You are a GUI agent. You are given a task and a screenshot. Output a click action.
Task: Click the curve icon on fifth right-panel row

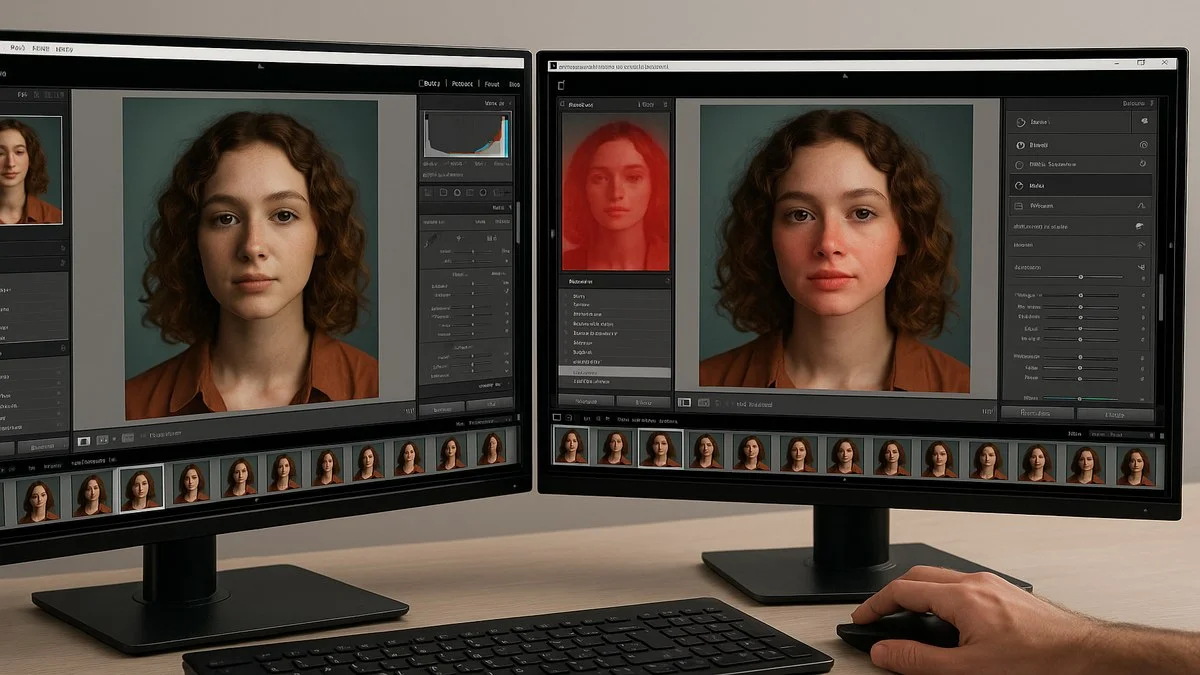[x=1141, y=205]
